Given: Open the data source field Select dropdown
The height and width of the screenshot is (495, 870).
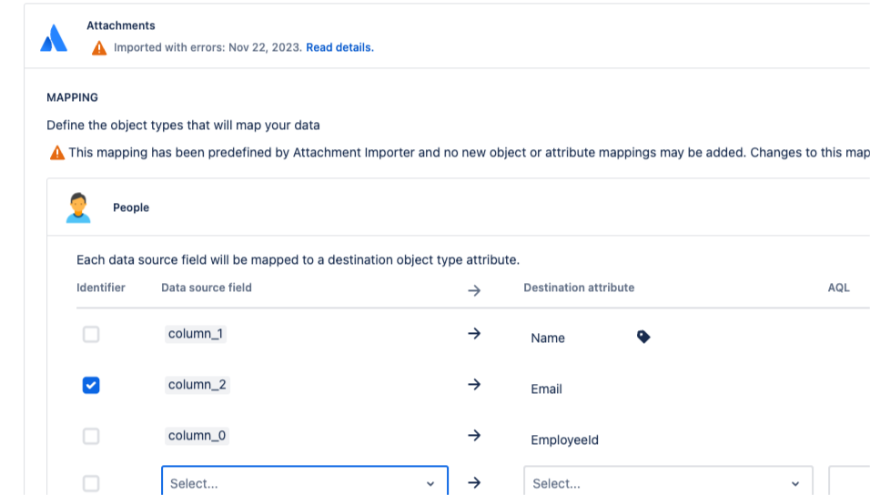Looking at the screenshot, I should (304, 483).
